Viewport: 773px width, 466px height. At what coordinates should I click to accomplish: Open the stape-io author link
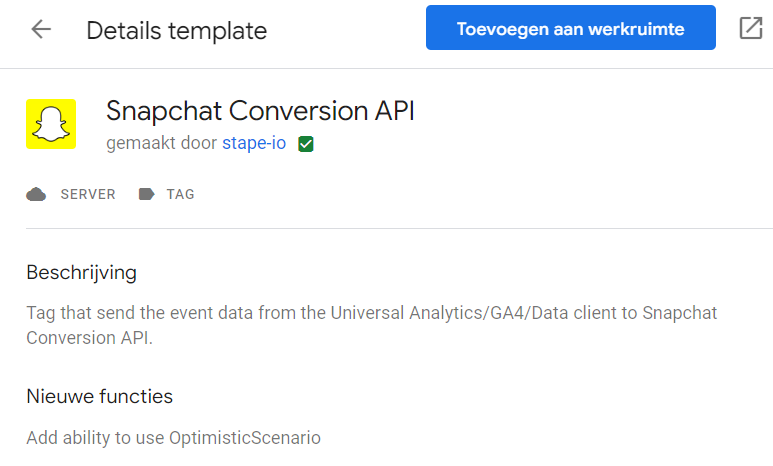(254, 143)
